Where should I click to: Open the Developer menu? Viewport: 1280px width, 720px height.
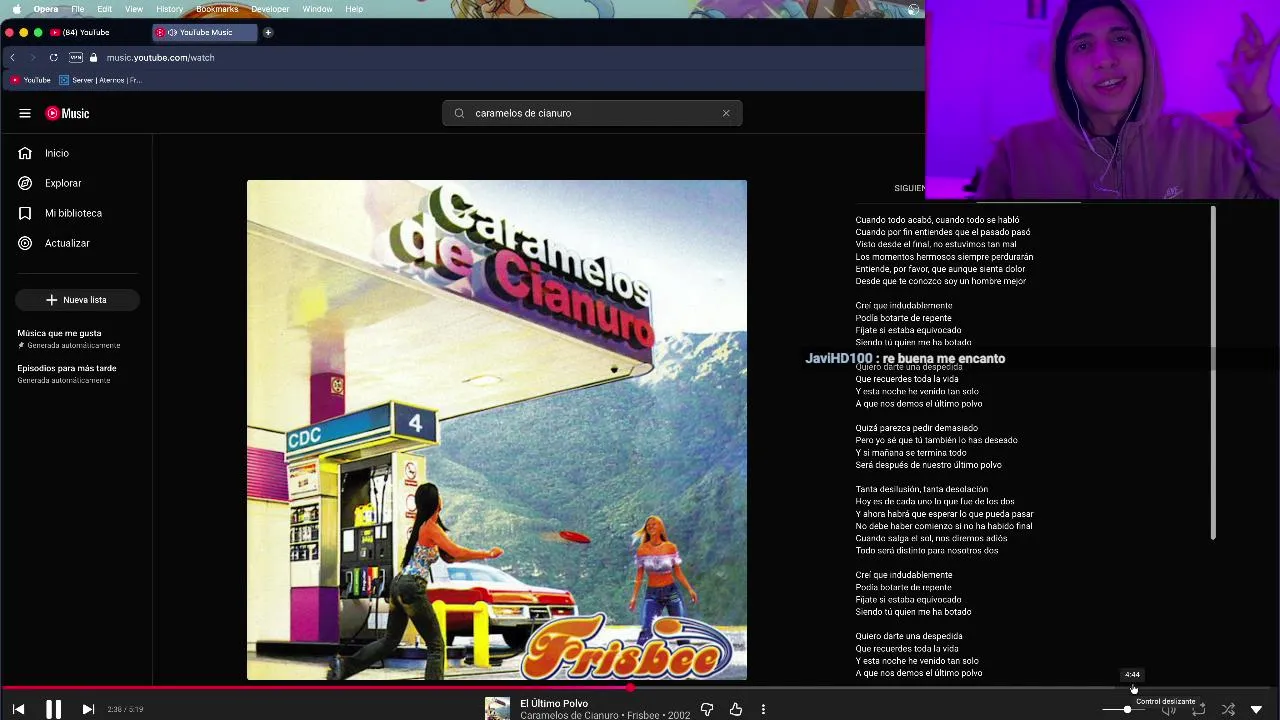point(270,9)
